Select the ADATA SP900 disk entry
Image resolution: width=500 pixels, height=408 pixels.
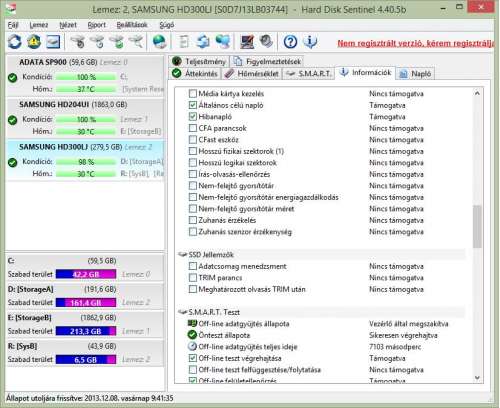tap(85, 76)
